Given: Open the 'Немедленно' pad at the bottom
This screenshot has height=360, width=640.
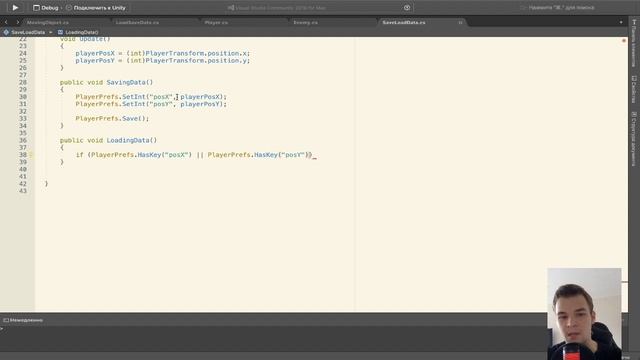Looking at the screenshot, I should pos(23,320).
